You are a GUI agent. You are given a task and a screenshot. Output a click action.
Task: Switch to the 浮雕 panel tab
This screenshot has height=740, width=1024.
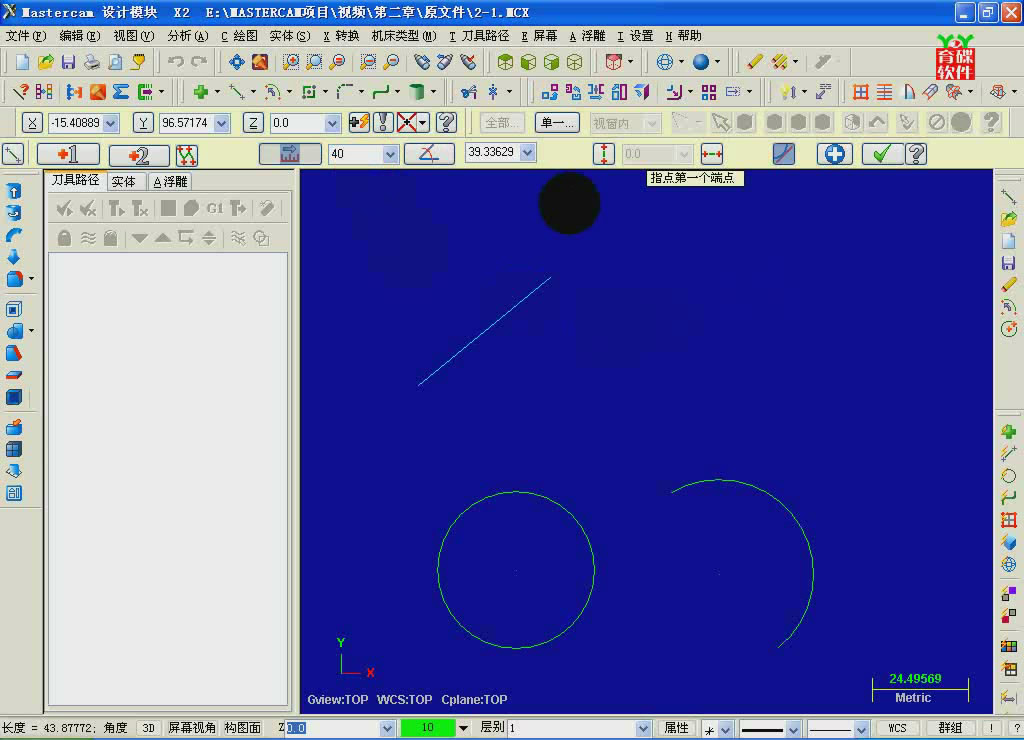pos(170,182)
